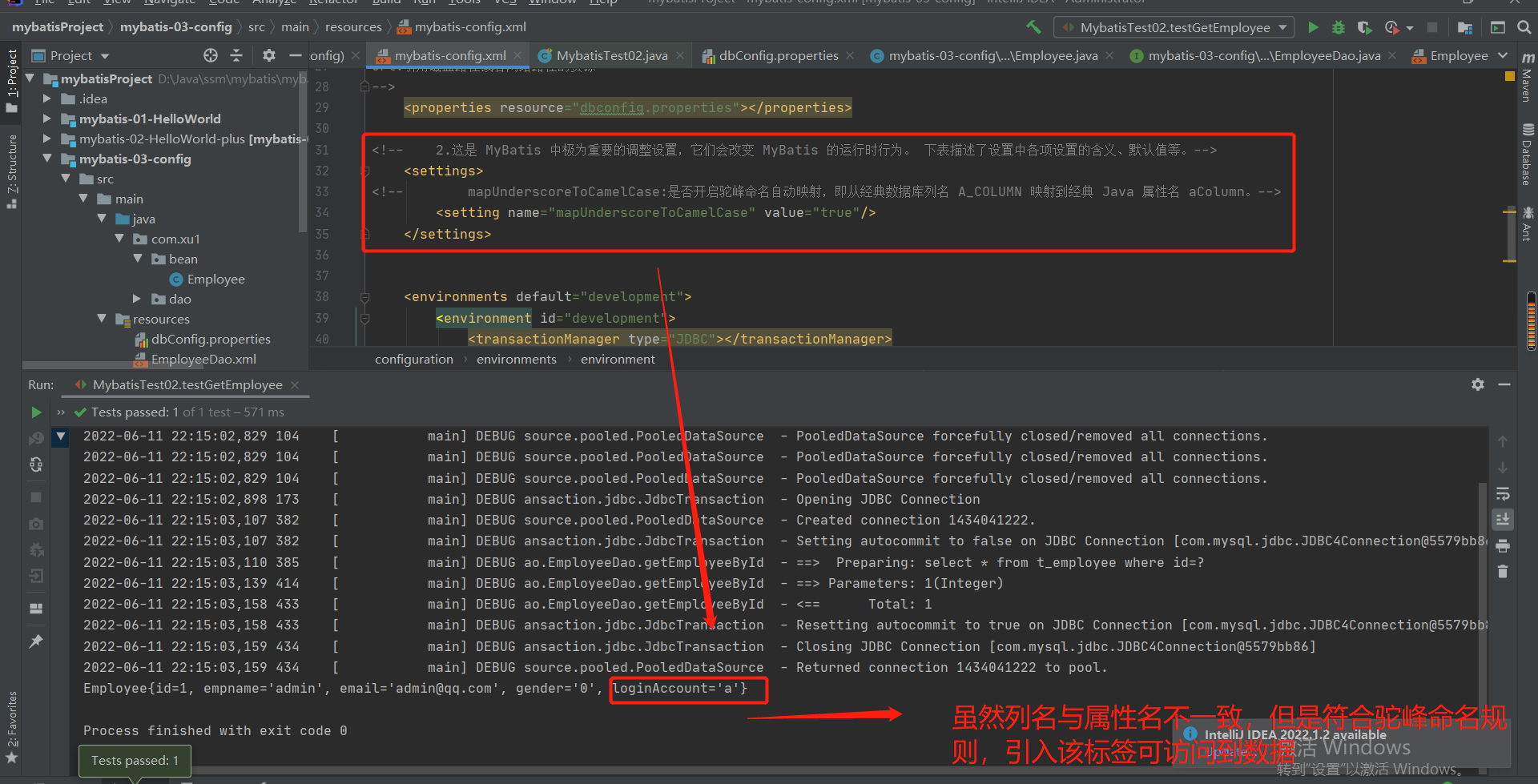The height and width of the screenshot is (784, 1538).
Task: Click the locate/select opened file crosshair icon
Action: [x=211, y=55]
